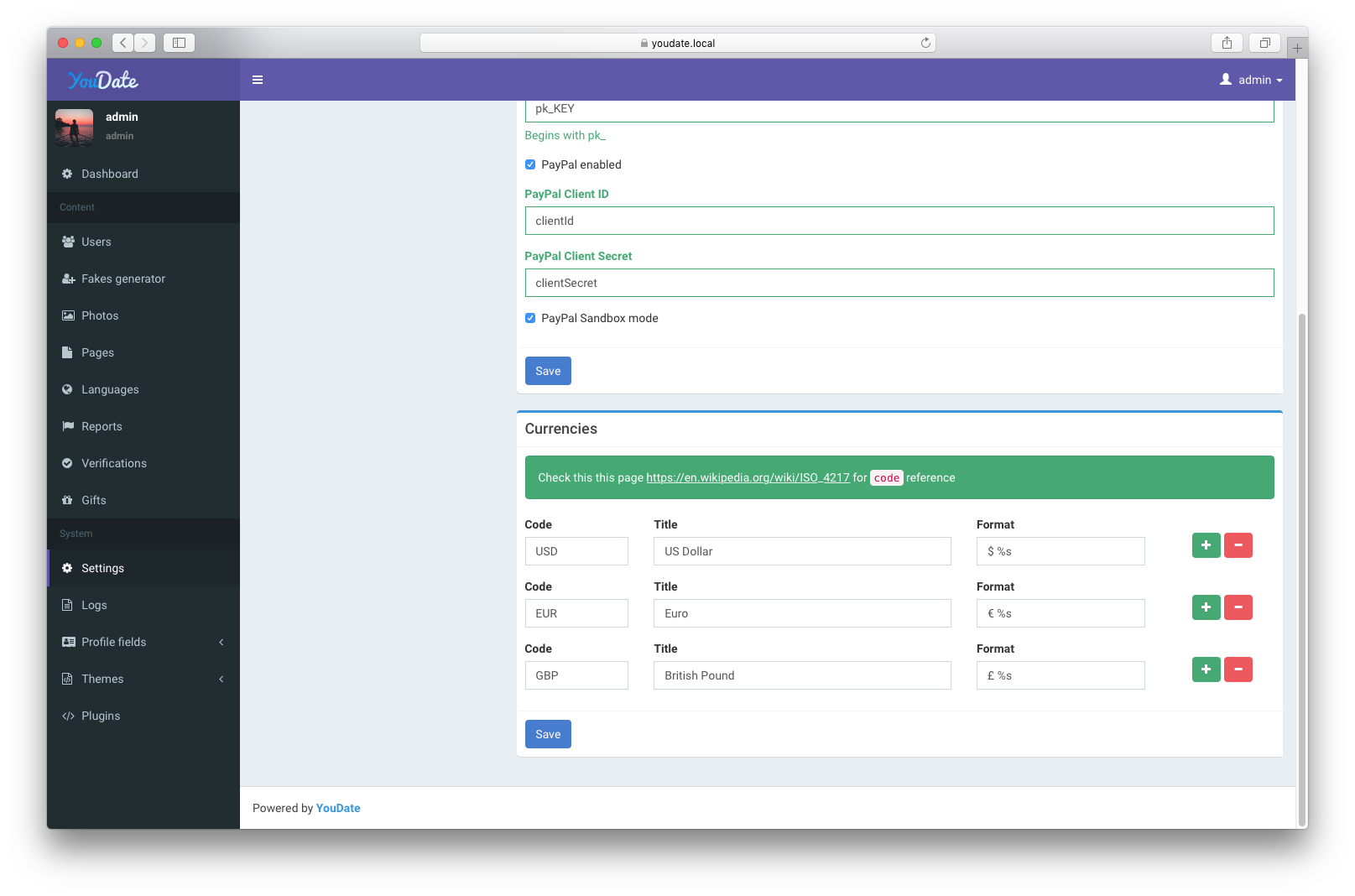This screenshot has width=1355, height=896.
Task: Save the Currencies settings
Action: point(548,734)
